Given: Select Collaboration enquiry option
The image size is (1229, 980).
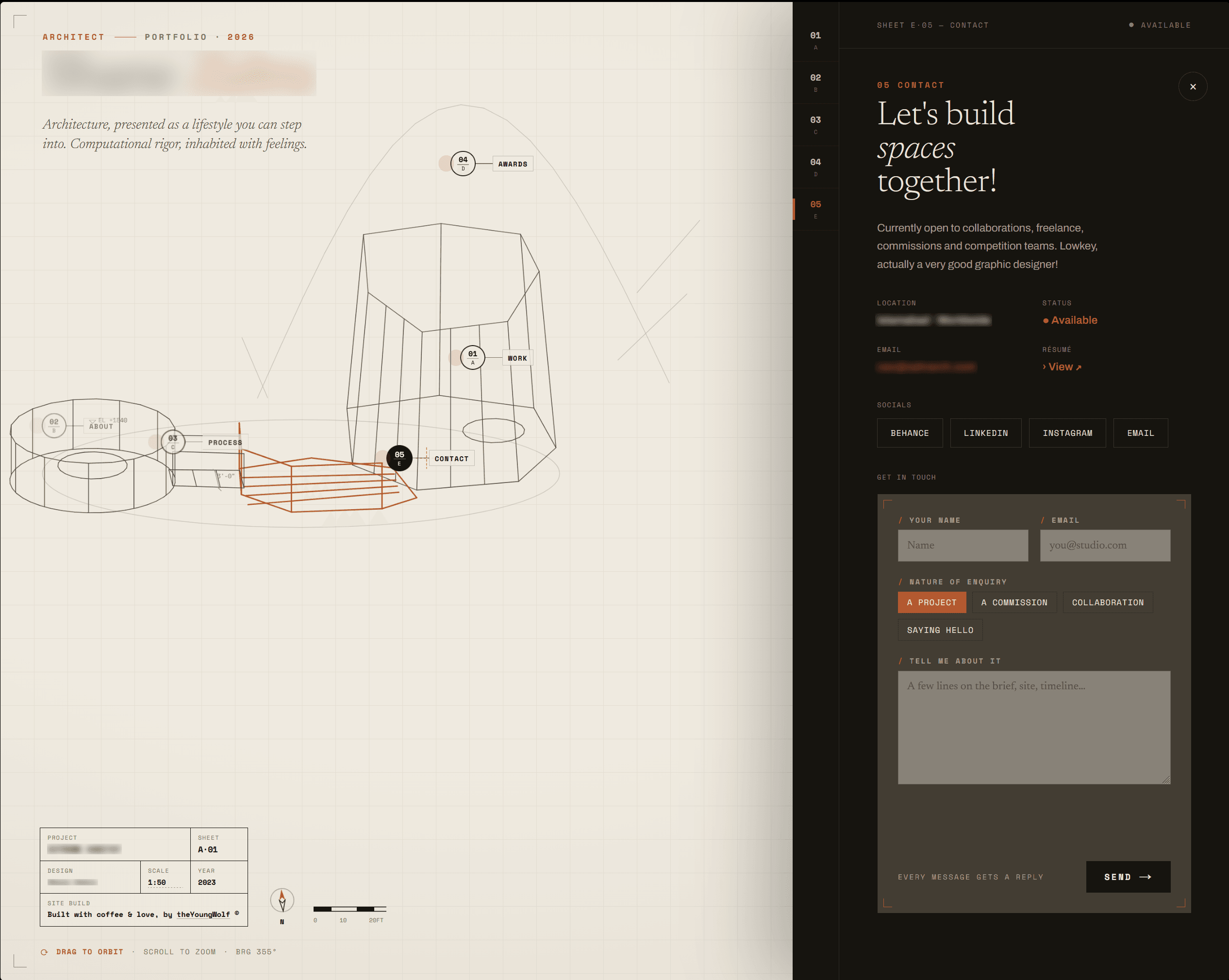Looking at the screenshot, I should (1108, 602).
